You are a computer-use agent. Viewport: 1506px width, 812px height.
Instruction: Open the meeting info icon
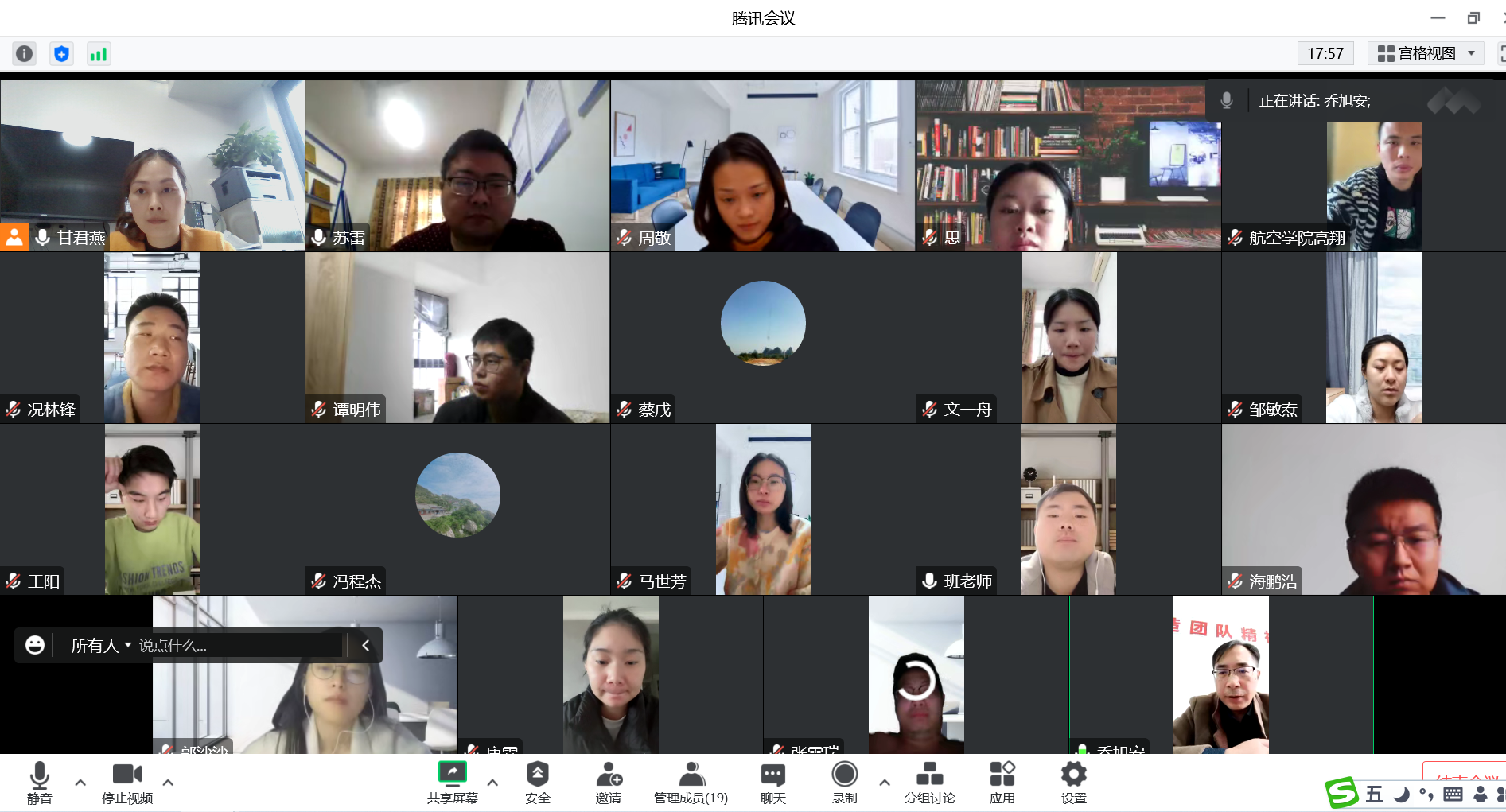tap(25, 54)
